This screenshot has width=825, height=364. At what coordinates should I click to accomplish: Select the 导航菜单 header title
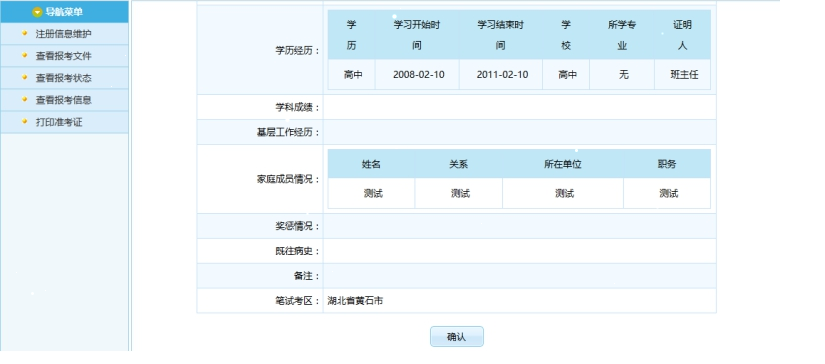(64, 12)
